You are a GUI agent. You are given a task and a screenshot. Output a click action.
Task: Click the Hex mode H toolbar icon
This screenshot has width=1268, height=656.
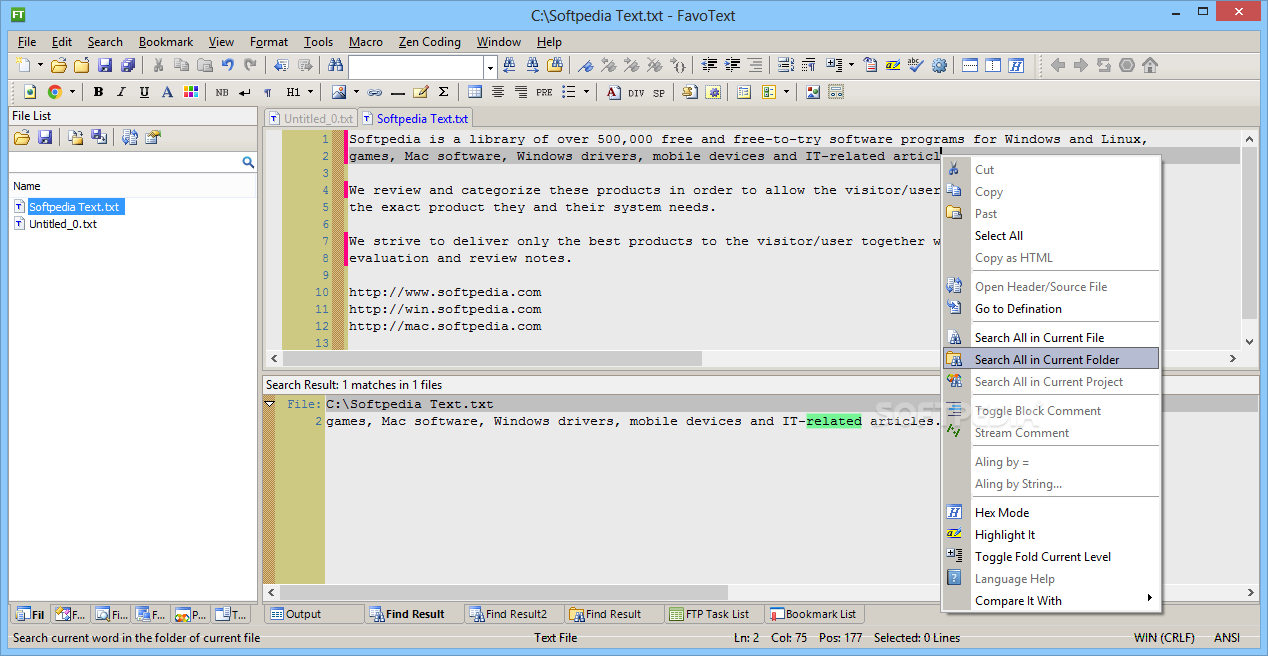(x=1017, y=65)
